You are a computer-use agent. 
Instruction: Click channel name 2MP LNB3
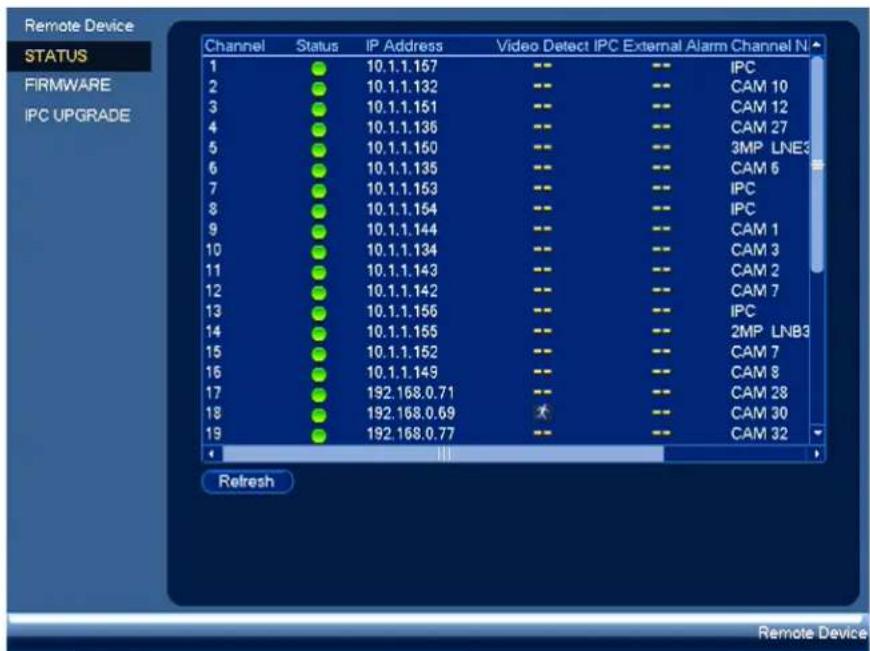pos(770,332)
